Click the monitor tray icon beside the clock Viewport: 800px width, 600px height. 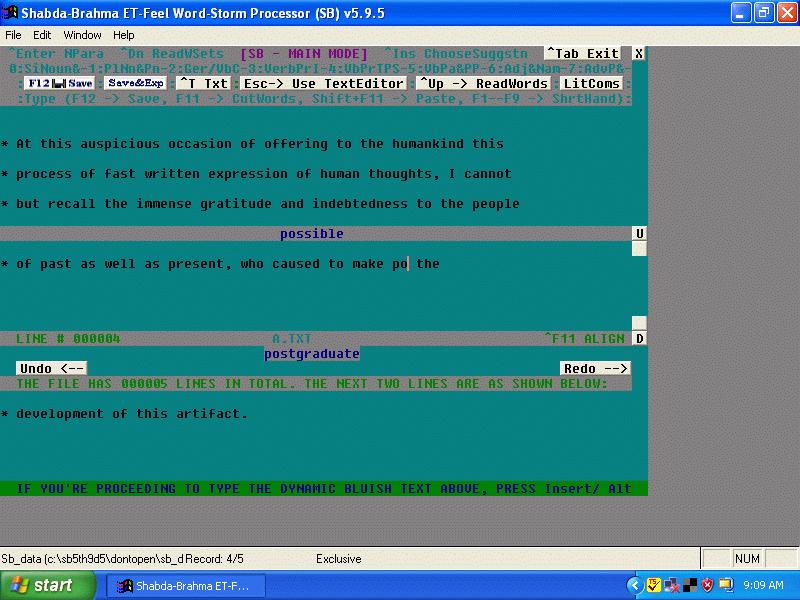(x=726, y=585)
